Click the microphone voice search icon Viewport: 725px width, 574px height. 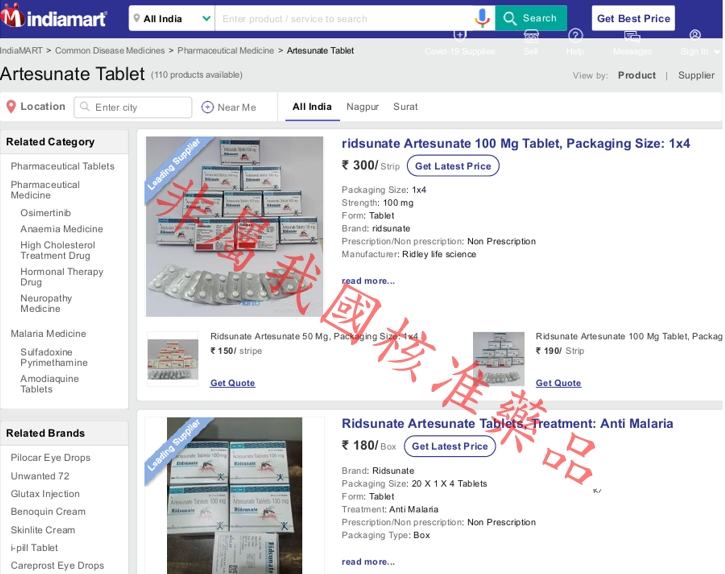[x=482, y=18]
